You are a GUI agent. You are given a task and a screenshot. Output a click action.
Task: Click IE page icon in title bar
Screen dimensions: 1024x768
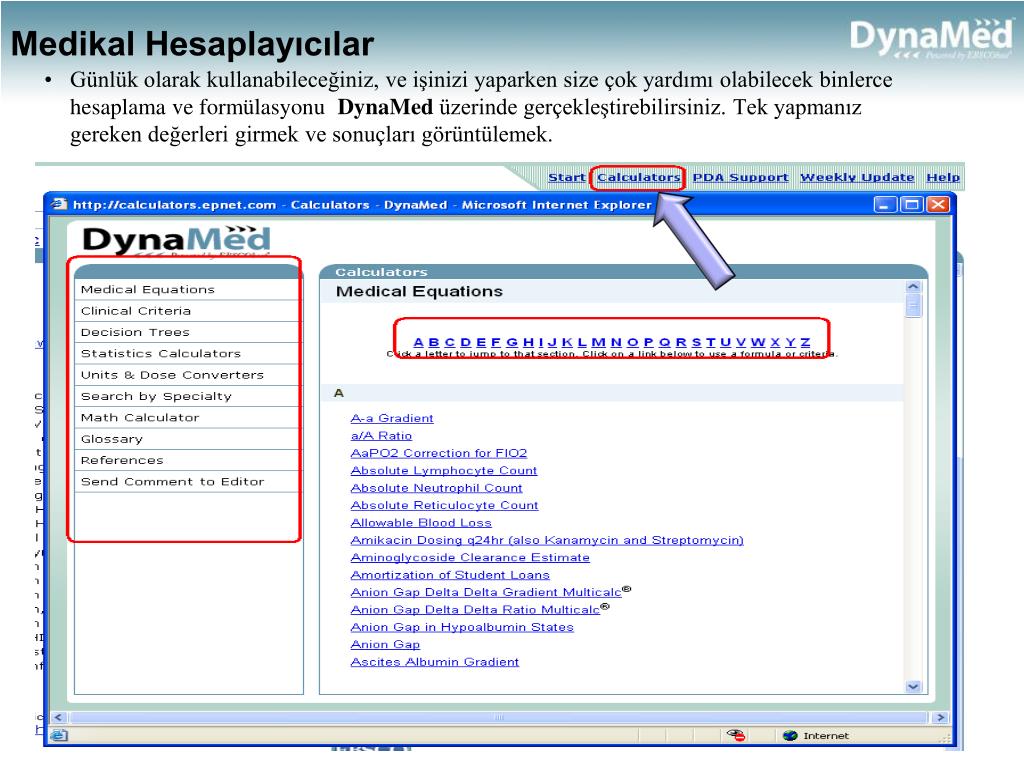tap(59, 204)
